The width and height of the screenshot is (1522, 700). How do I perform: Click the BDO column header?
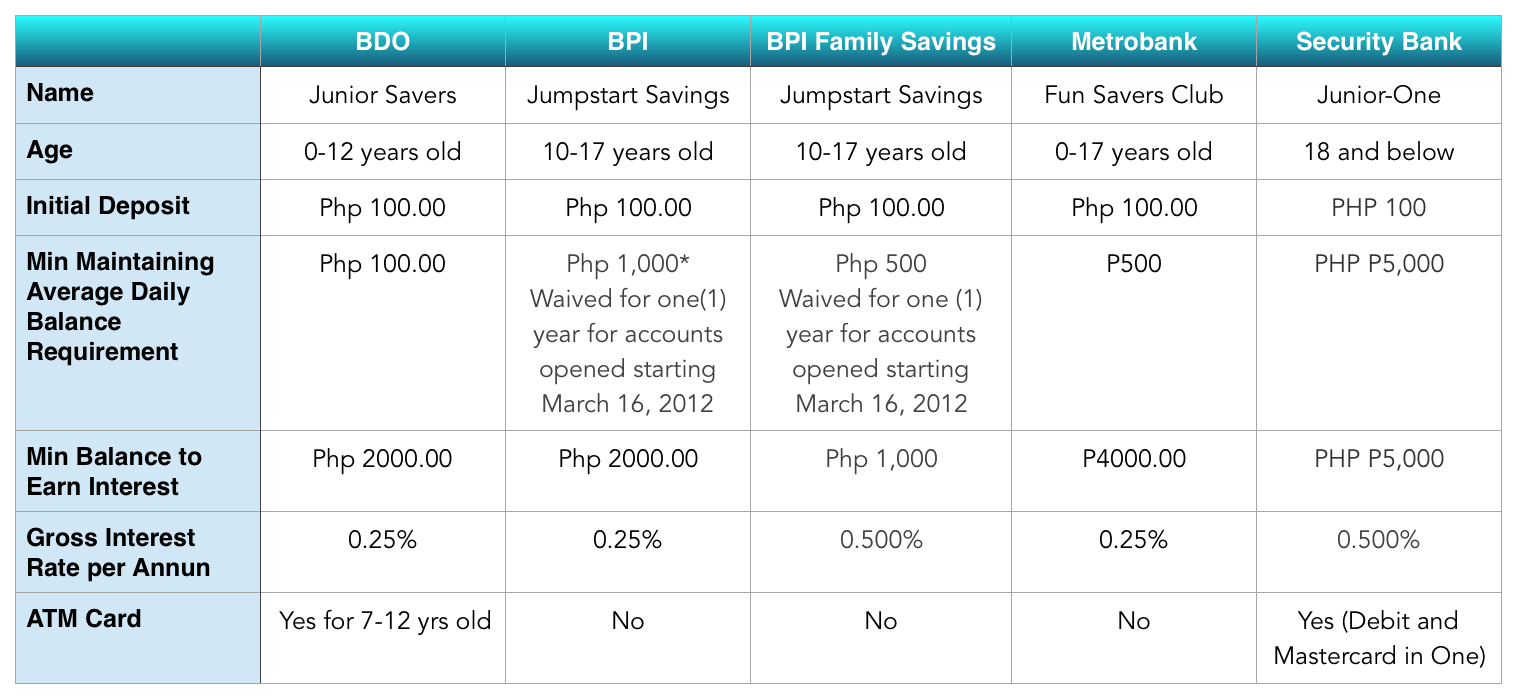tap(383, 42)
